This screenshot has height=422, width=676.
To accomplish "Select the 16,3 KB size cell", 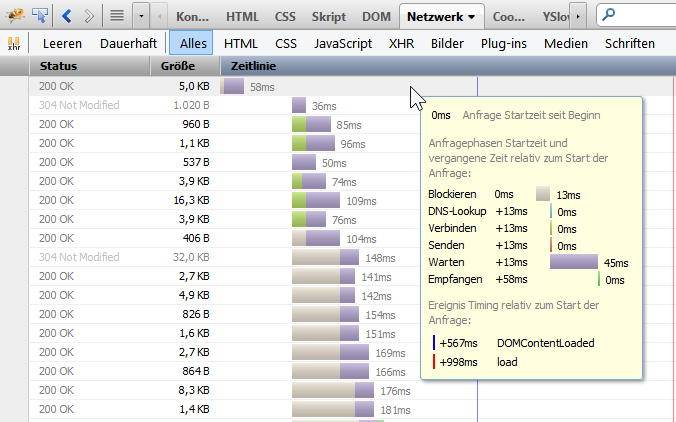I will tap(191, 200).
